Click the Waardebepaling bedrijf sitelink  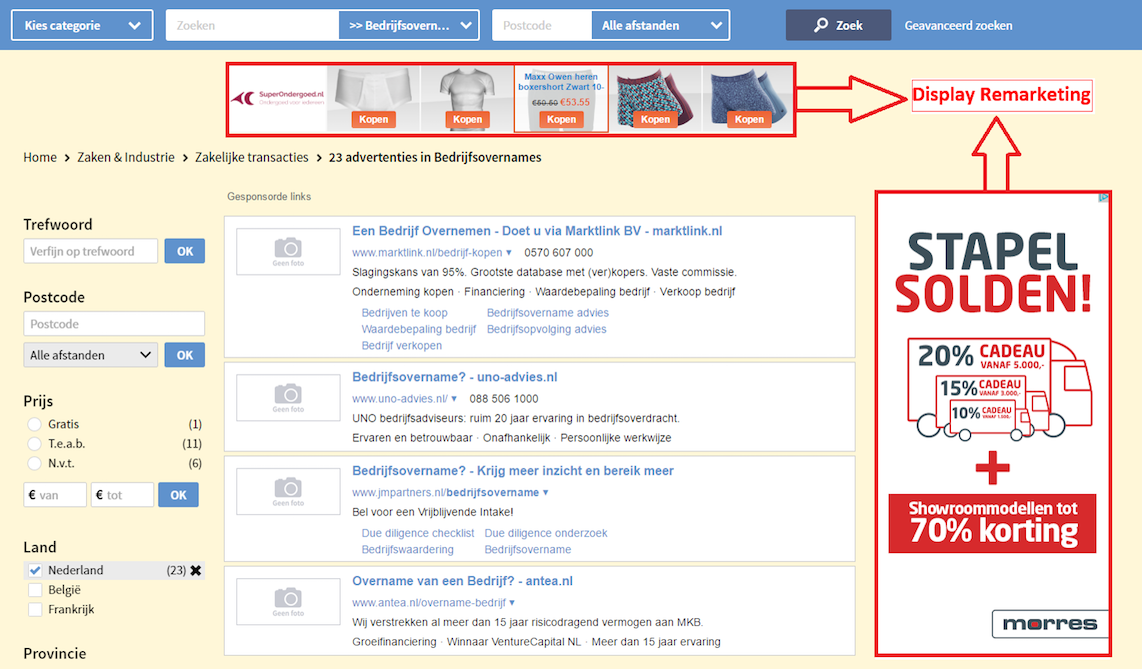coord(419,329)
